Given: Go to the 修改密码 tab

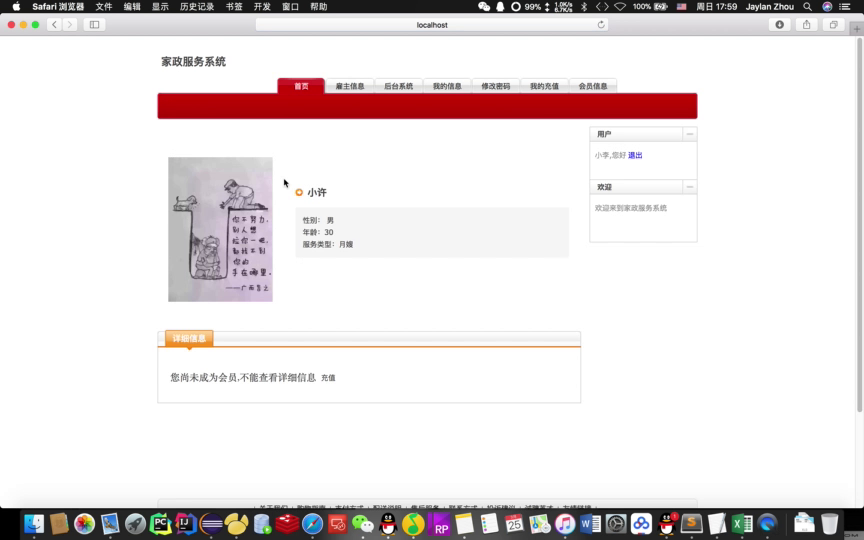Looking at the screenshot, I should pyautogui.click(x=495, y=86).
